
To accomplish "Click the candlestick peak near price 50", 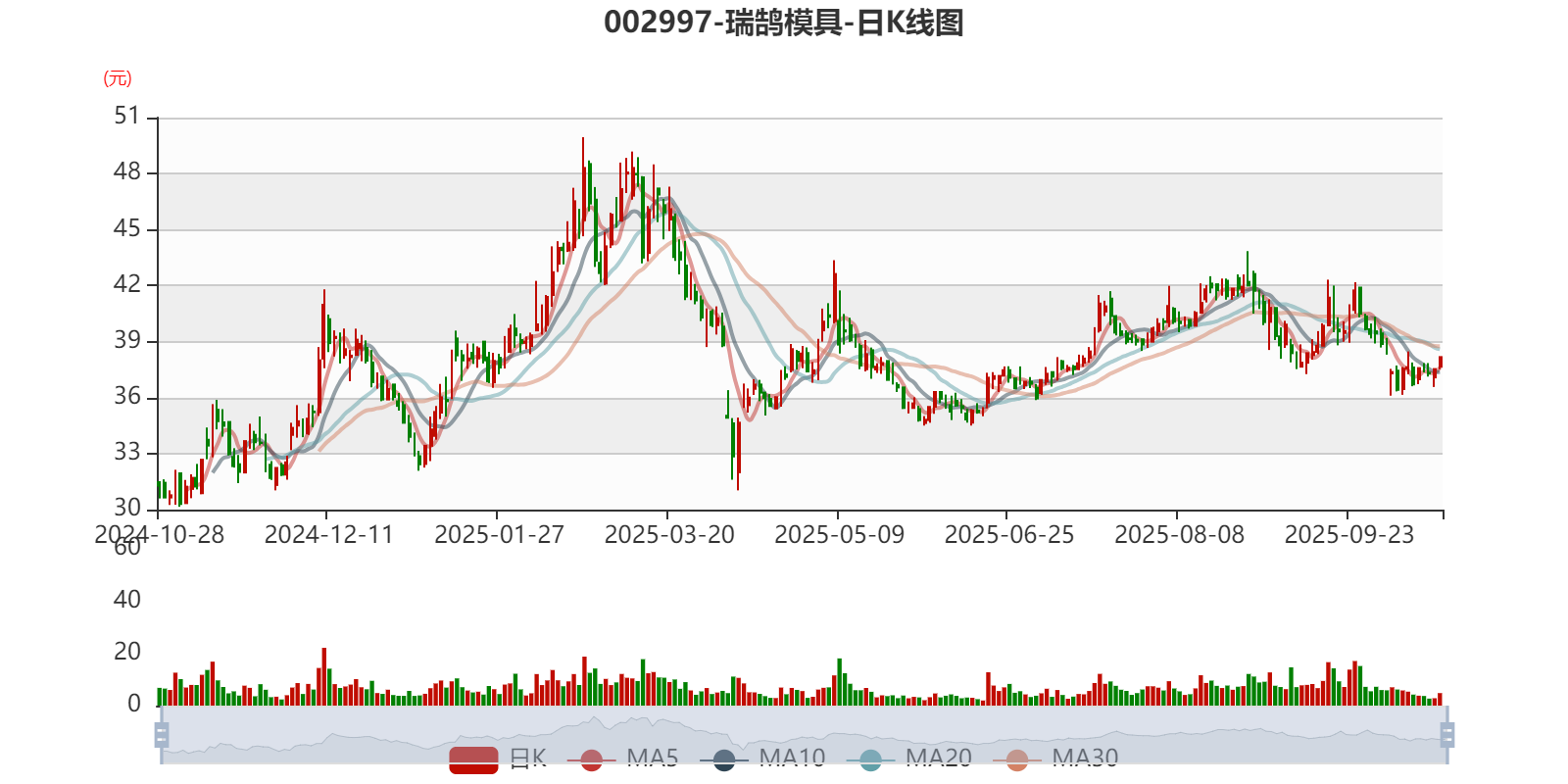I will [x=583, y=186].
